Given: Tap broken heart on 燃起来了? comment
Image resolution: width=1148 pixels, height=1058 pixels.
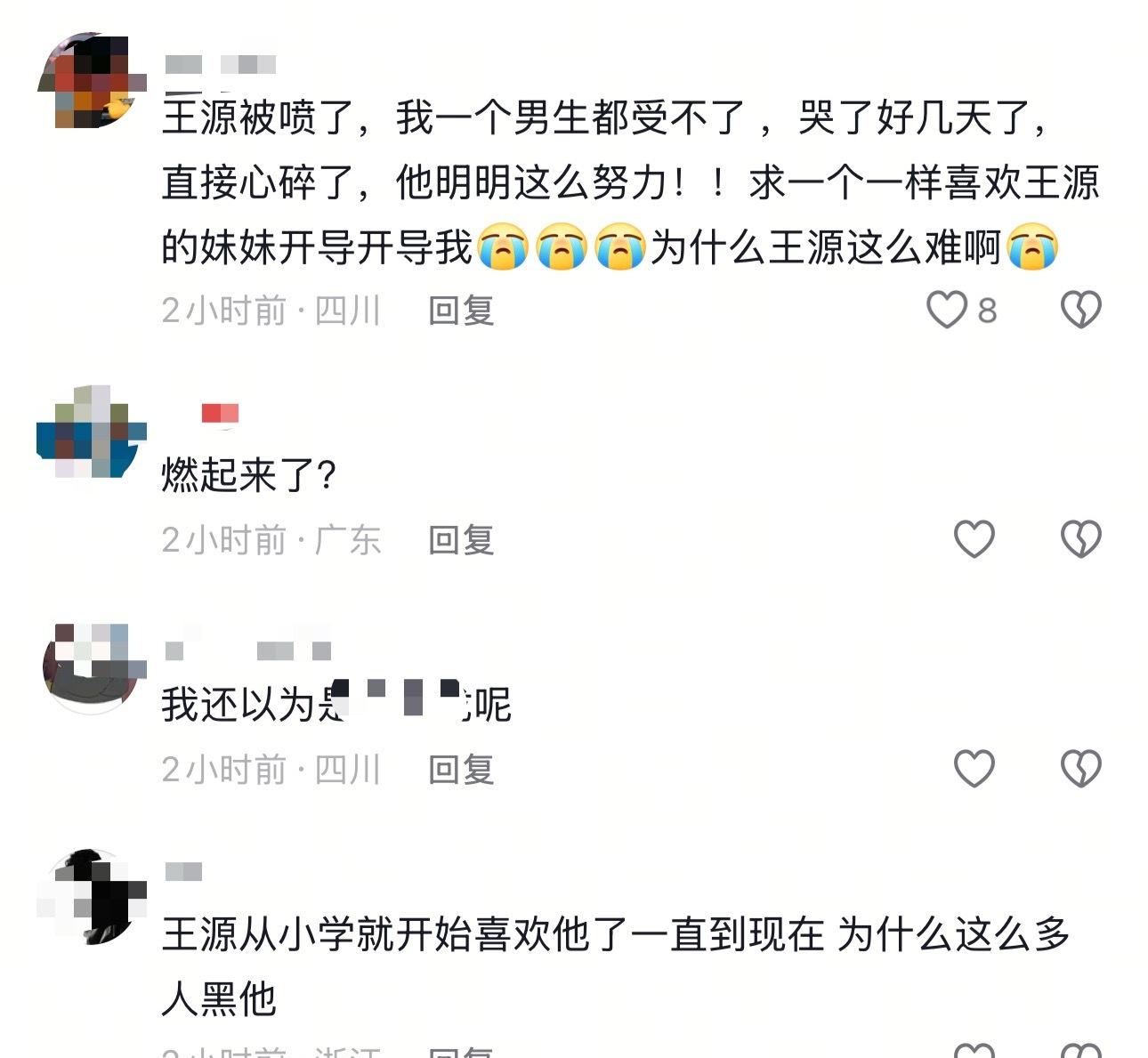Looking at the screenshot, I should tap(1081, 539).
